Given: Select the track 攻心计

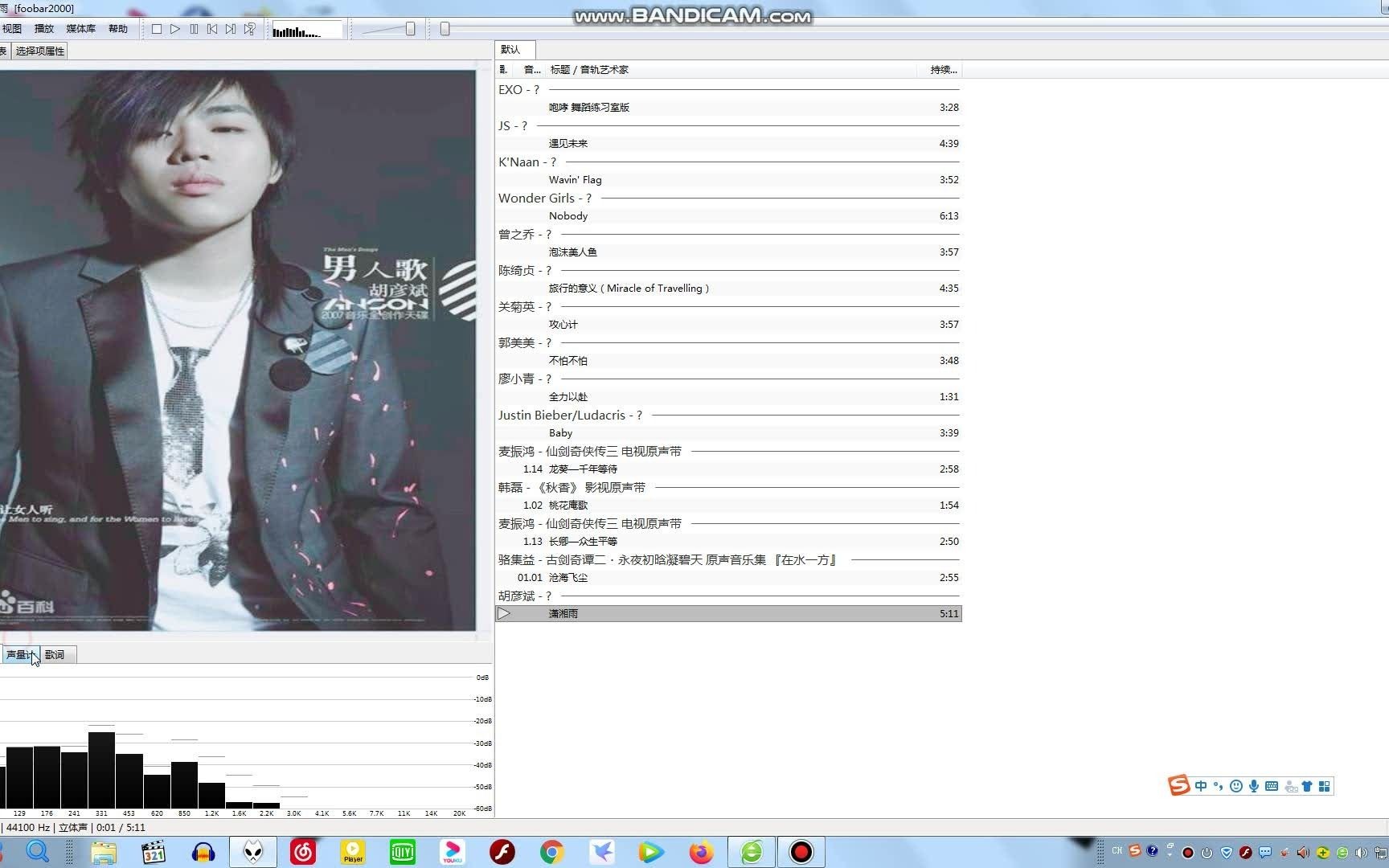Looking at the screenshot, I should pyautogui.click(x=728, y=324).
